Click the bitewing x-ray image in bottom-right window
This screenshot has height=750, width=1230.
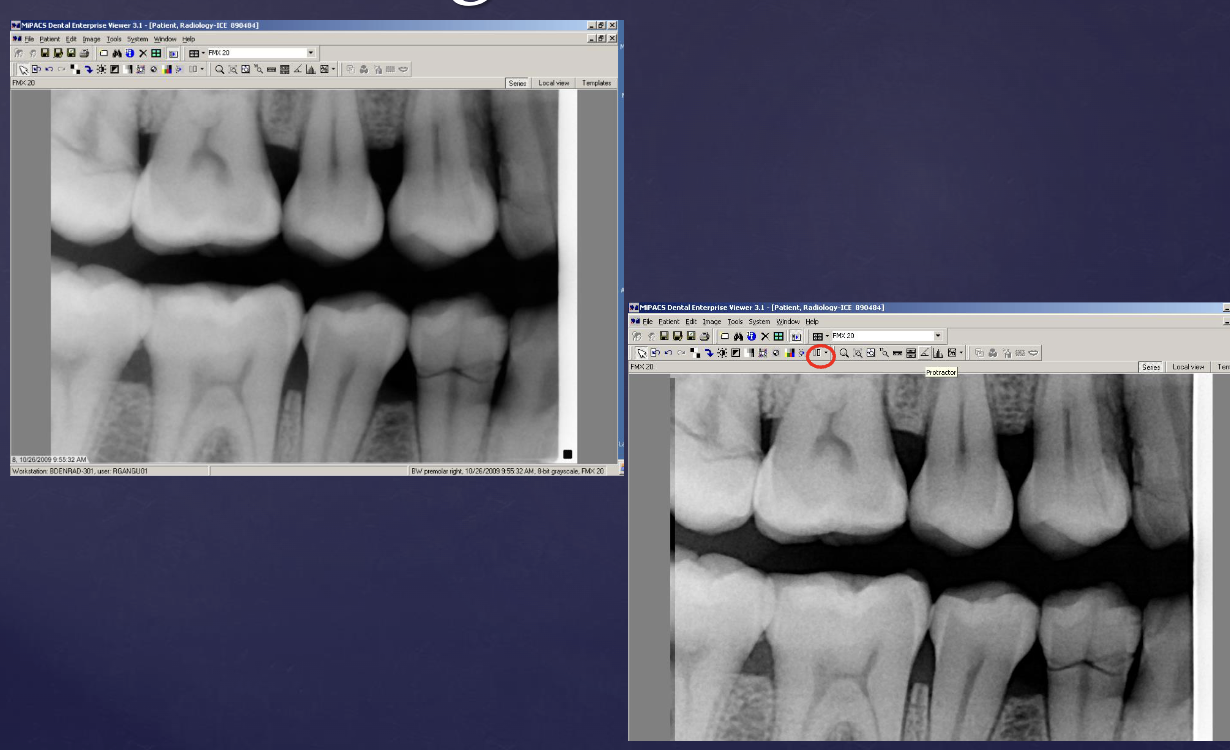point(940,557)
